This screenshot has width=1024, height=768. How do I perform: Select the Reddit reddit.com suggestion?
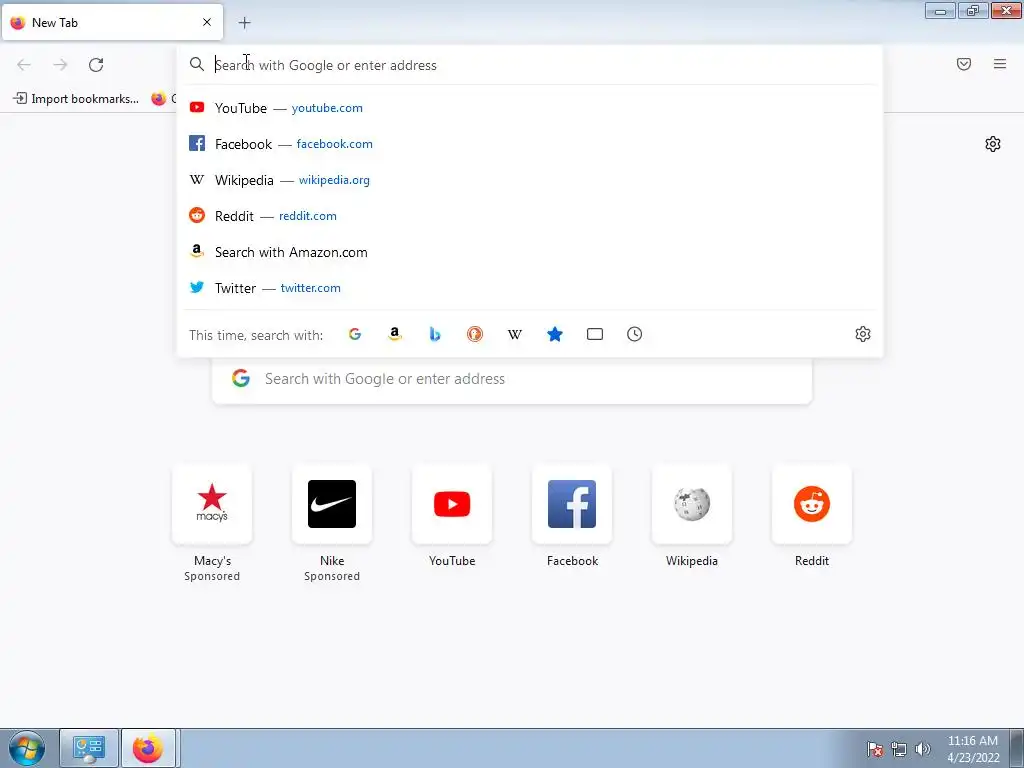point(530,216)
